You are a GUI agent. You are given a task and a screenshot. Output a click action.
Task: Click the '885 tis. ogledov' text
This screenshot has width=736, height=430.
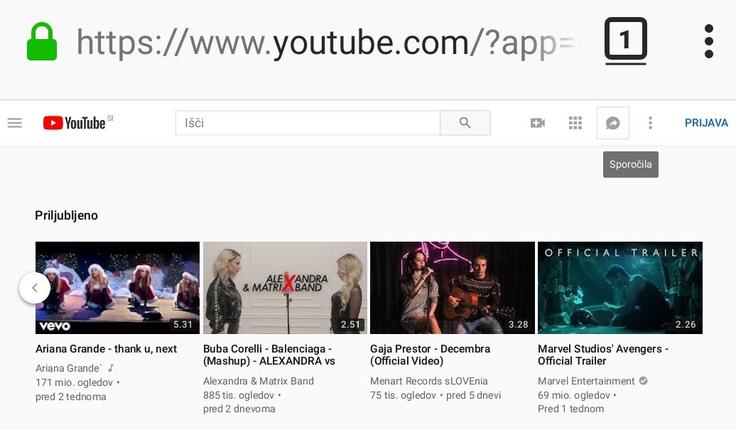[238, 395]
